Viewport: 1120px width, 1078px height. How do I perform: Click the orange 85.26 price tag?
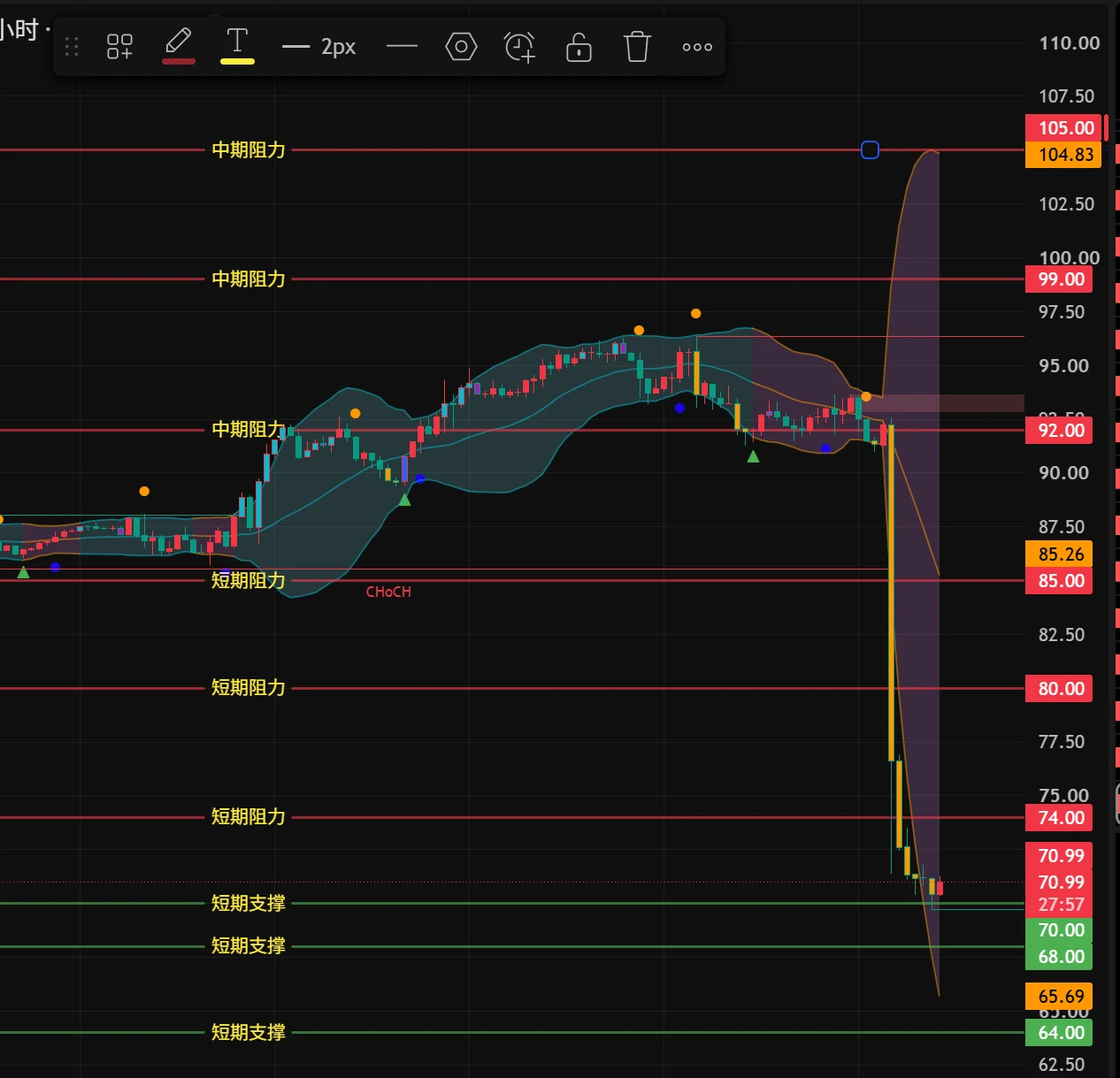tap(1059, 554)
